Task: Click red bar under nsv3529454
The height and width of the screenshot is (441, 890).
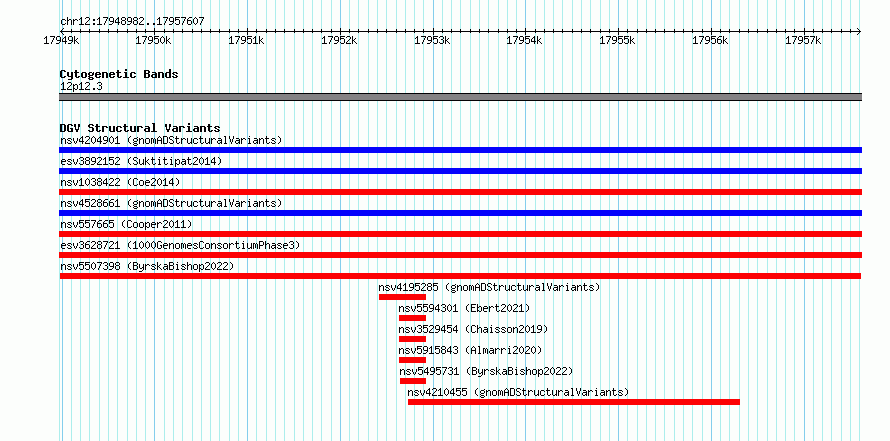Action: tap(412, 339)
